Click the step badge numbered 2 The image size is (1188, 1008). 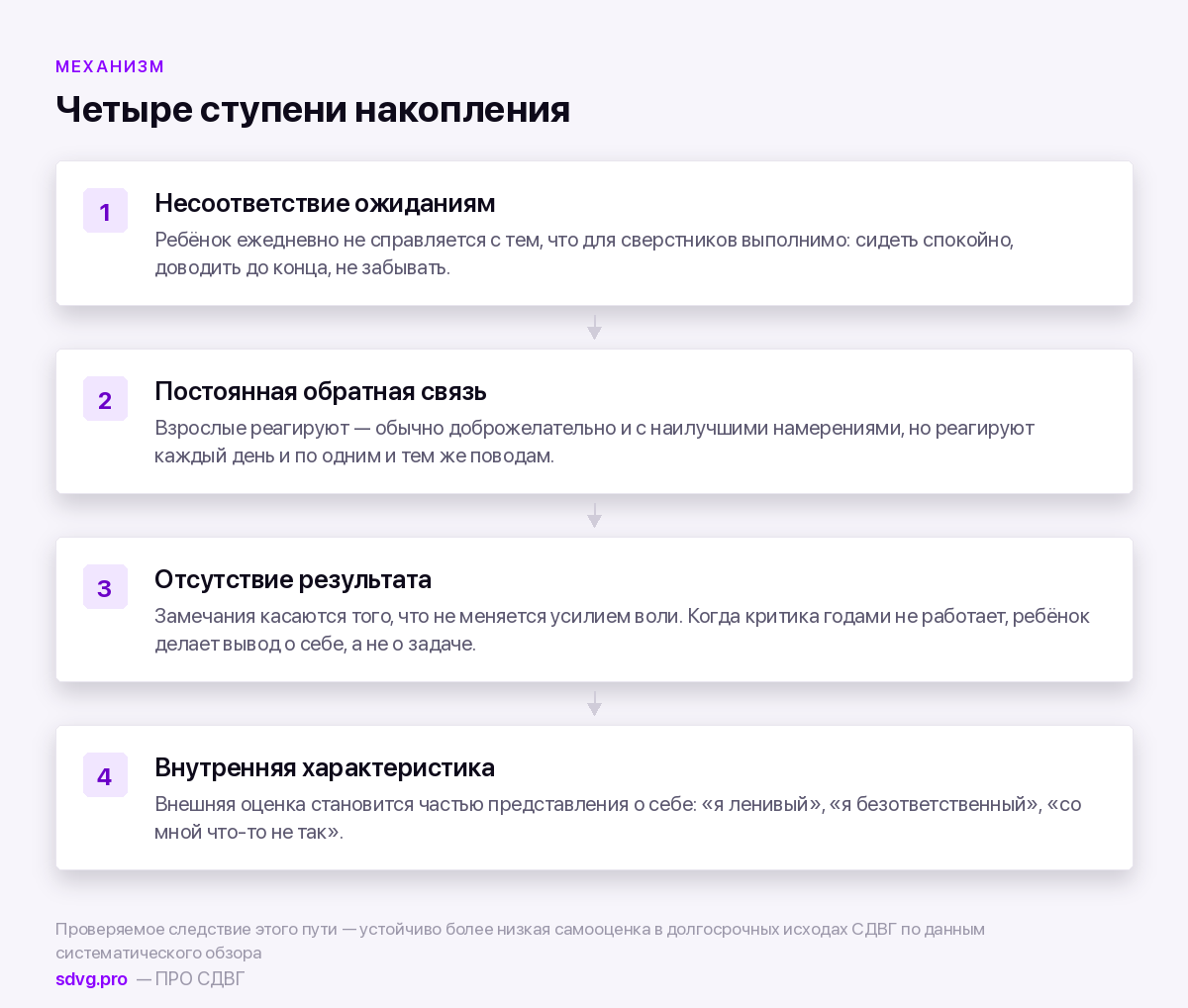[105, 399]
